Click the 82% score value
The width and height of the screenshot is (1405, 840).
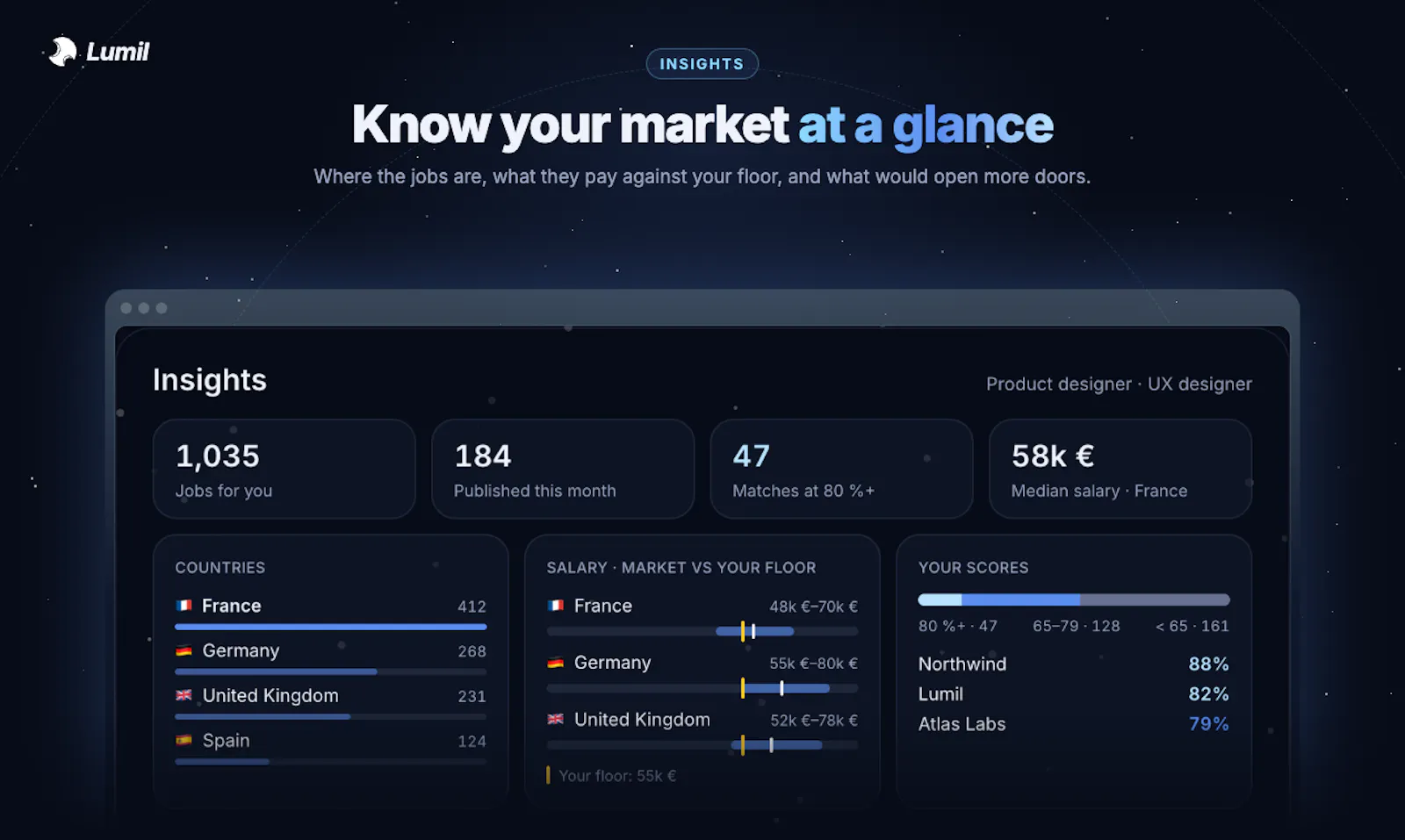(1208, 693)
